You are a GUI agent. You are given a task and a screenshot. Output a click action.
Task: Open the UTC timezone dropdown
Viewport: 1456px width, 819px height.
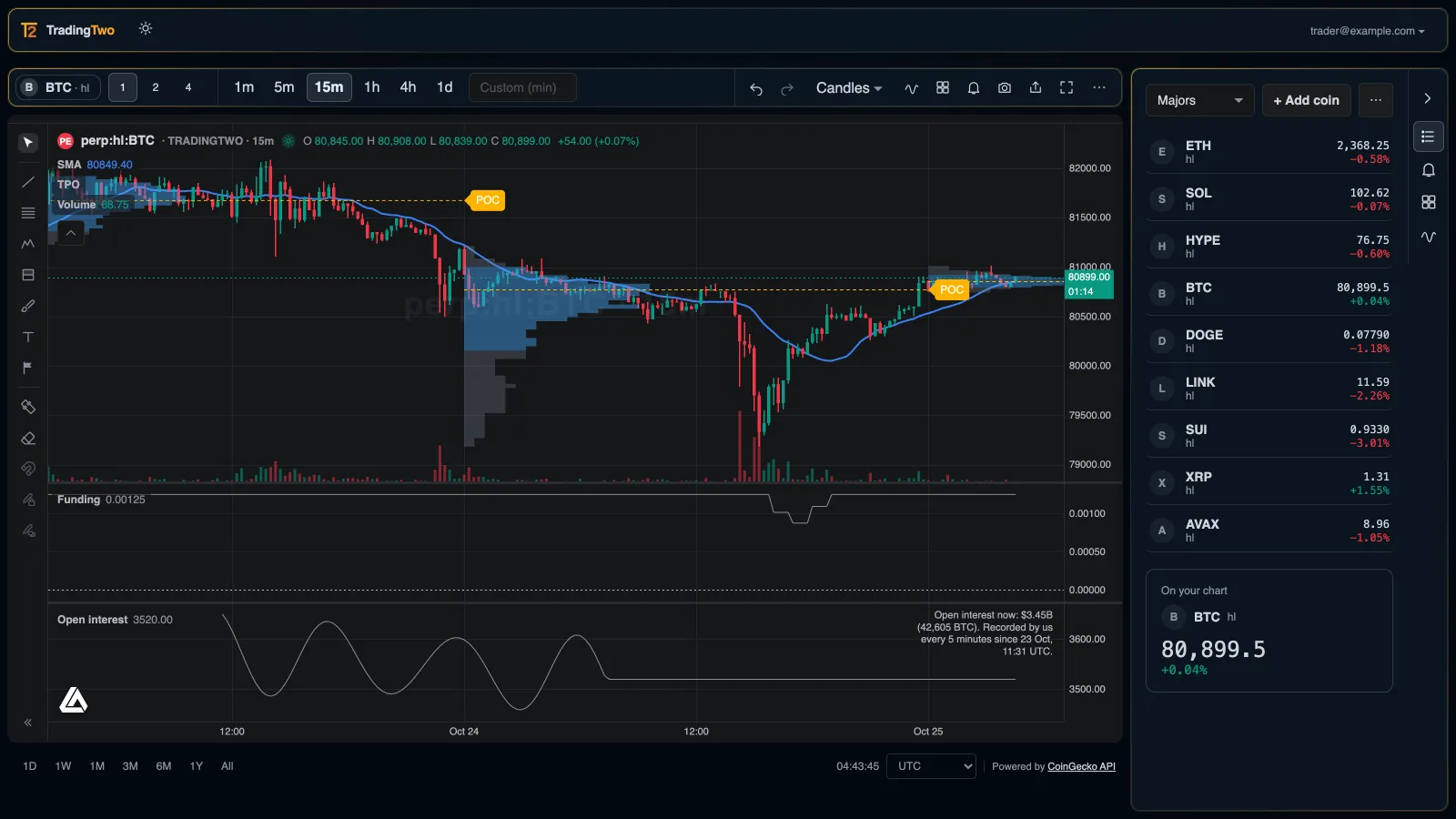tap(931, 766)
